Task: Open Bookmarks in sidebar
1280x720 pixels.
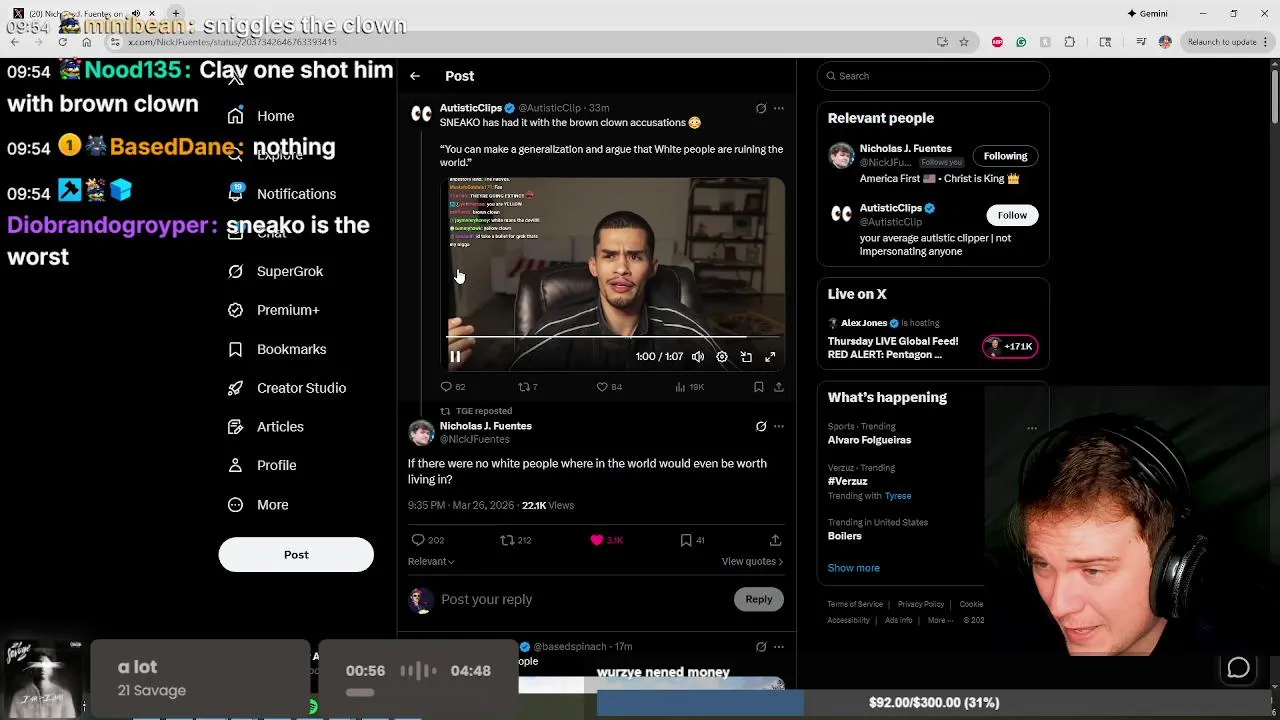Action: click(x=277, y=349)
